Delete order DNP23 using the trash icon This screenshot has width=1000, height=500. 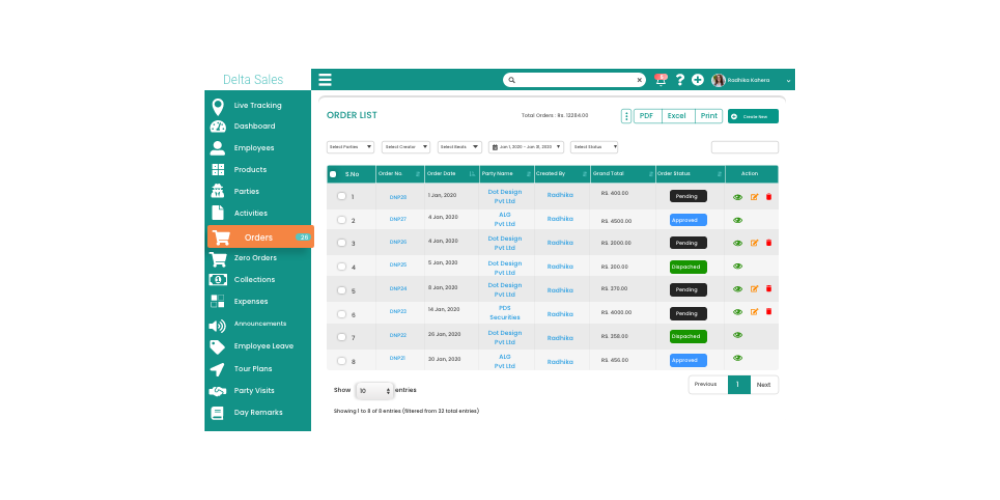(x=768, y=312)
